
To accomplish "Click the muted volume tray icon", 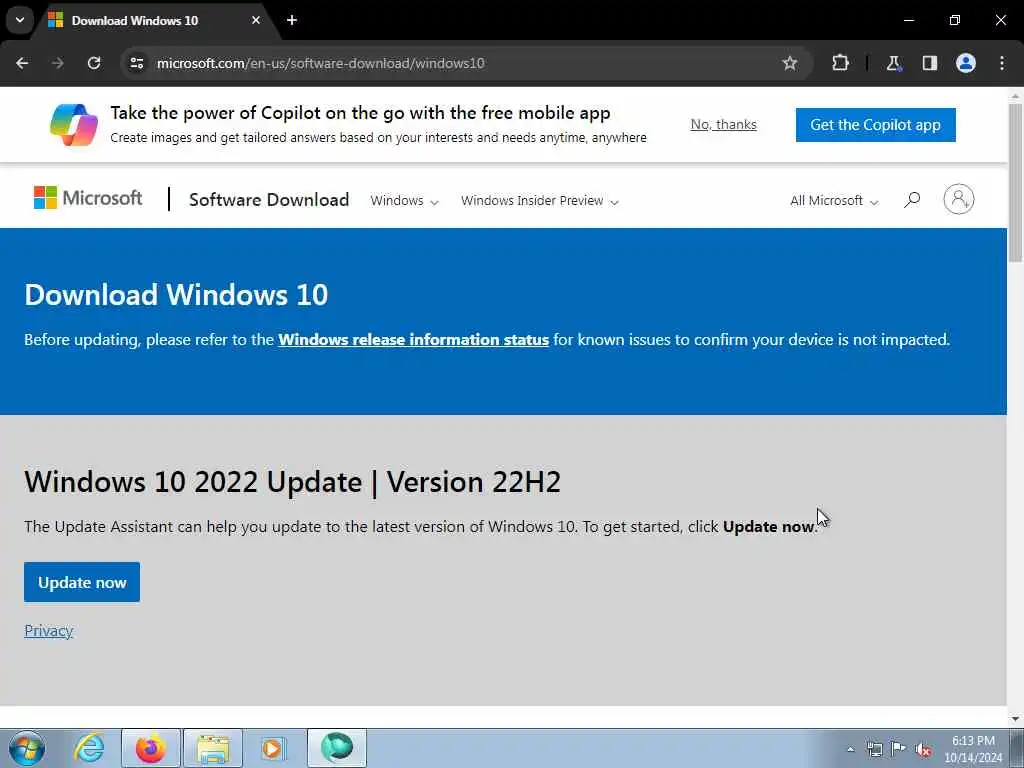I will 923,749.
